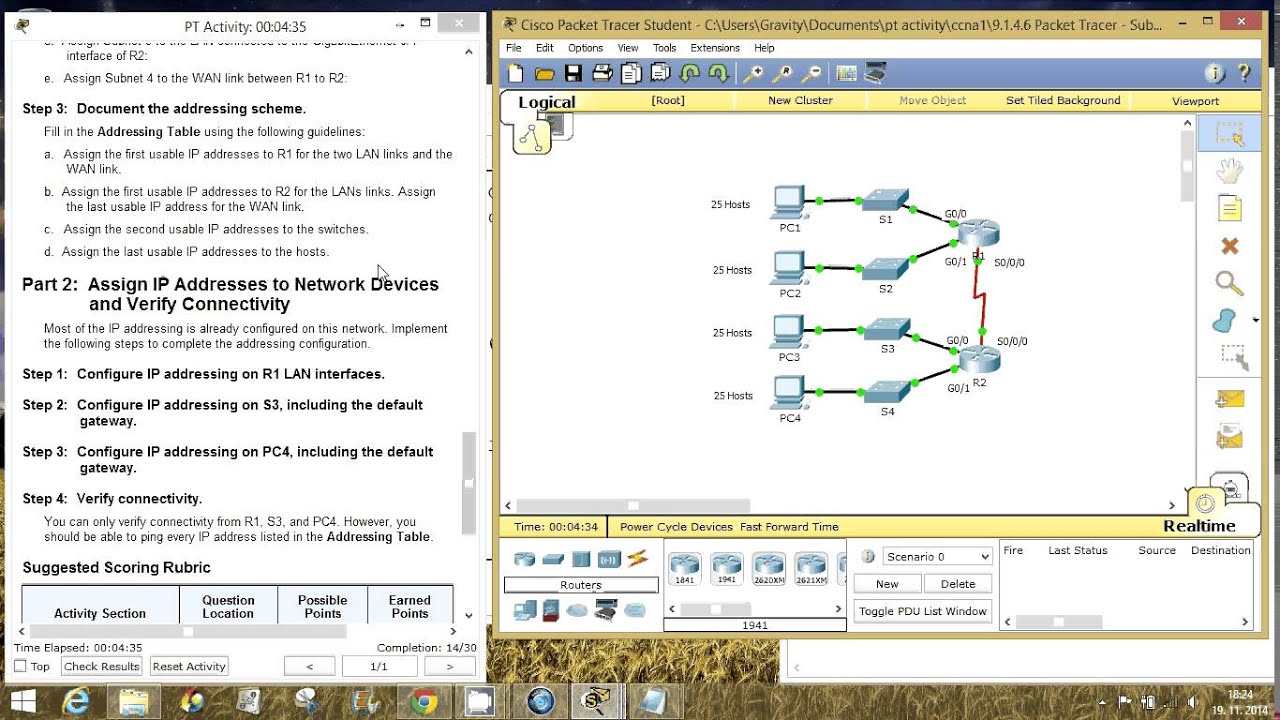
Task: Click the workspace horizontal scrollbar thumb
Action: (x=632, y=505)
